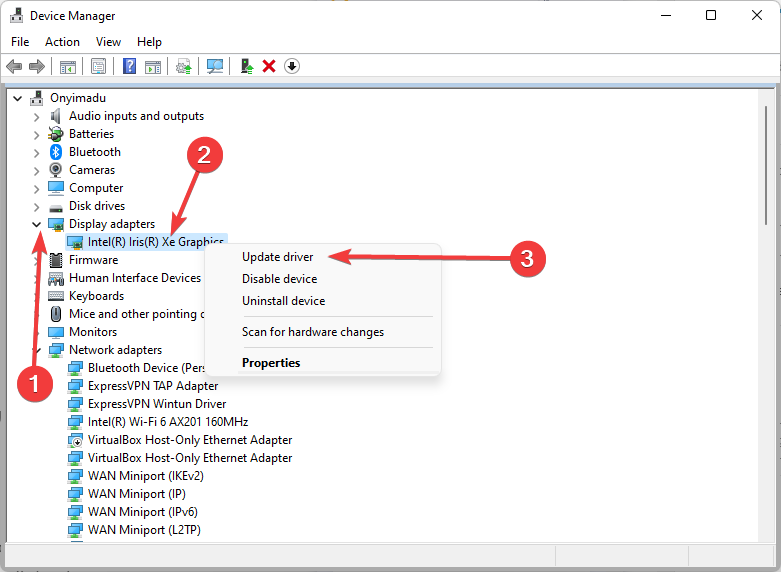The image size is (781, 572).
Task: Click the vertical scrollbar thumb
Action: click(767, 165)
